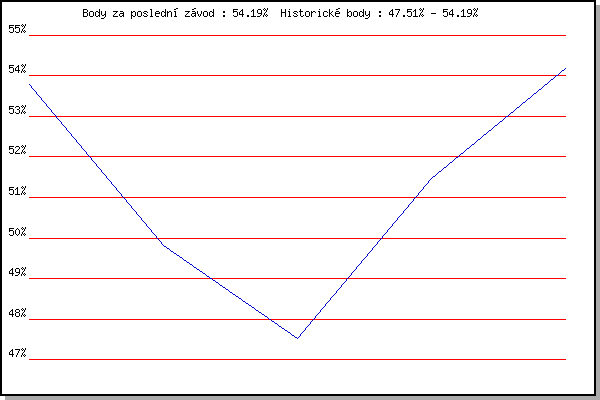Screen dimensions: 600x400
Task: Click the blue line bend above 51%
Action: [432, 178]
